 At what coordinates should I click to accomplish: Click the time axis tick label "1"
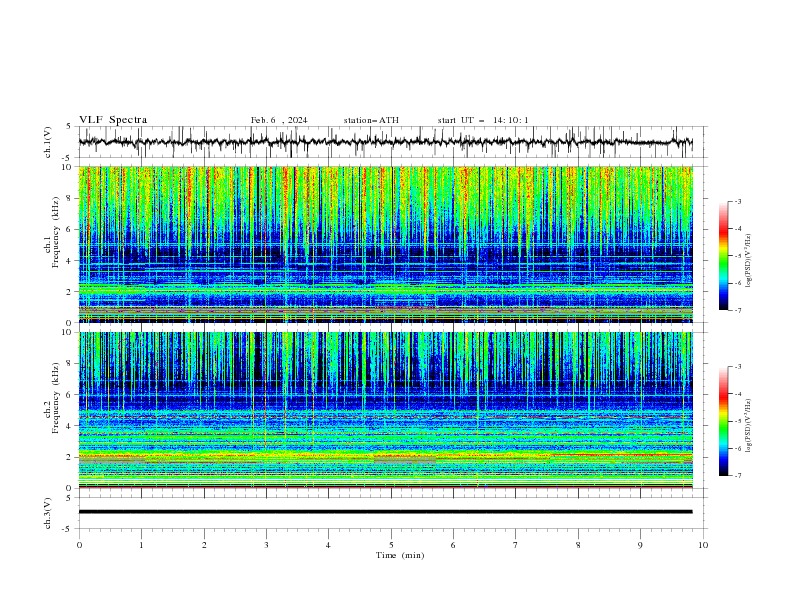(141, 545)
